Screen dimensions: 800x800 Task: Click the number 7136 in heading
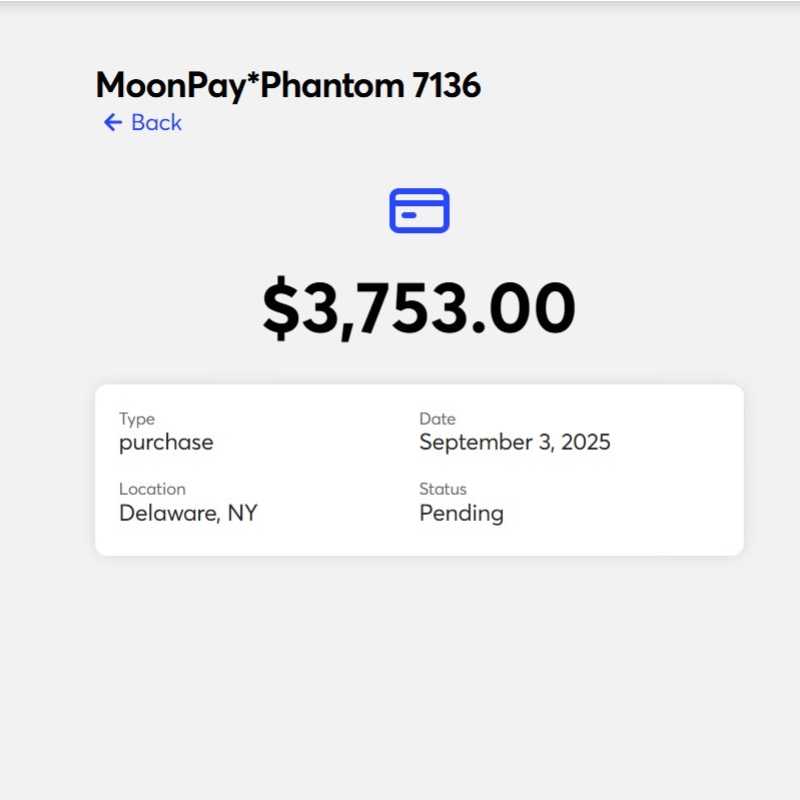(x=446, y=85)
